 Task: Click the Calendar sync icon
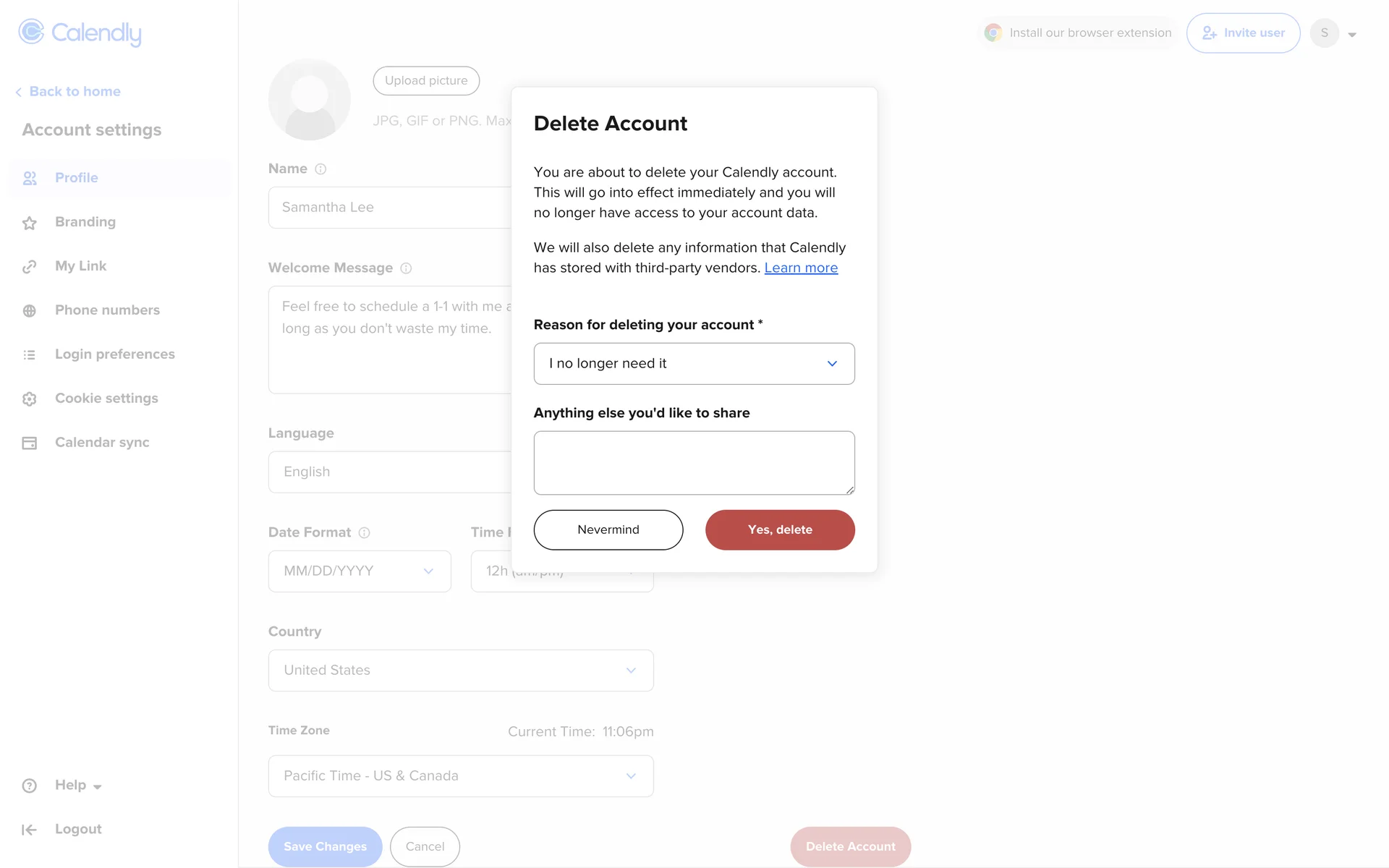pos(29,443)
